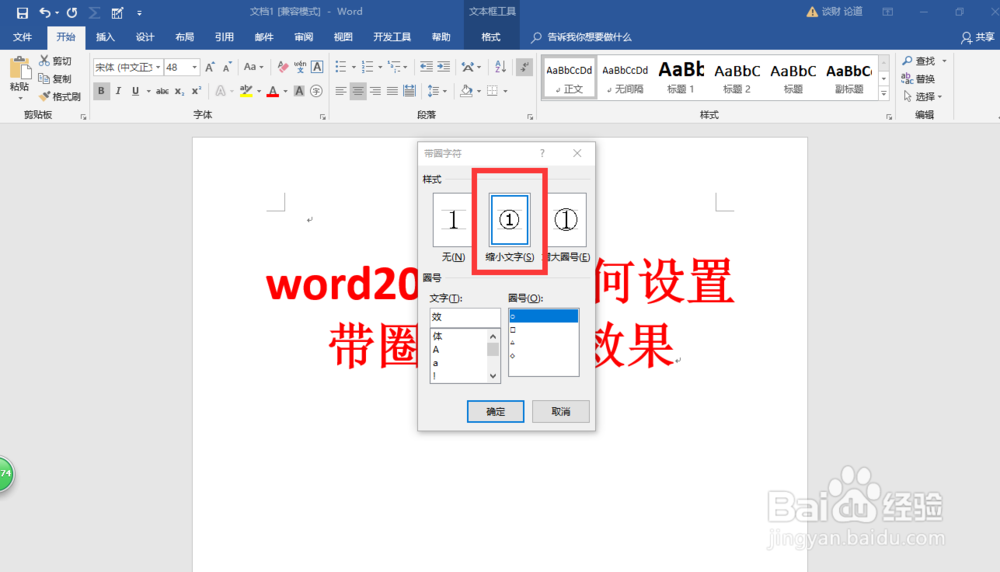This screenshot has width=1000, height=572.
Task: Apply character shading gray A icon
Action: tap(298, 91)
